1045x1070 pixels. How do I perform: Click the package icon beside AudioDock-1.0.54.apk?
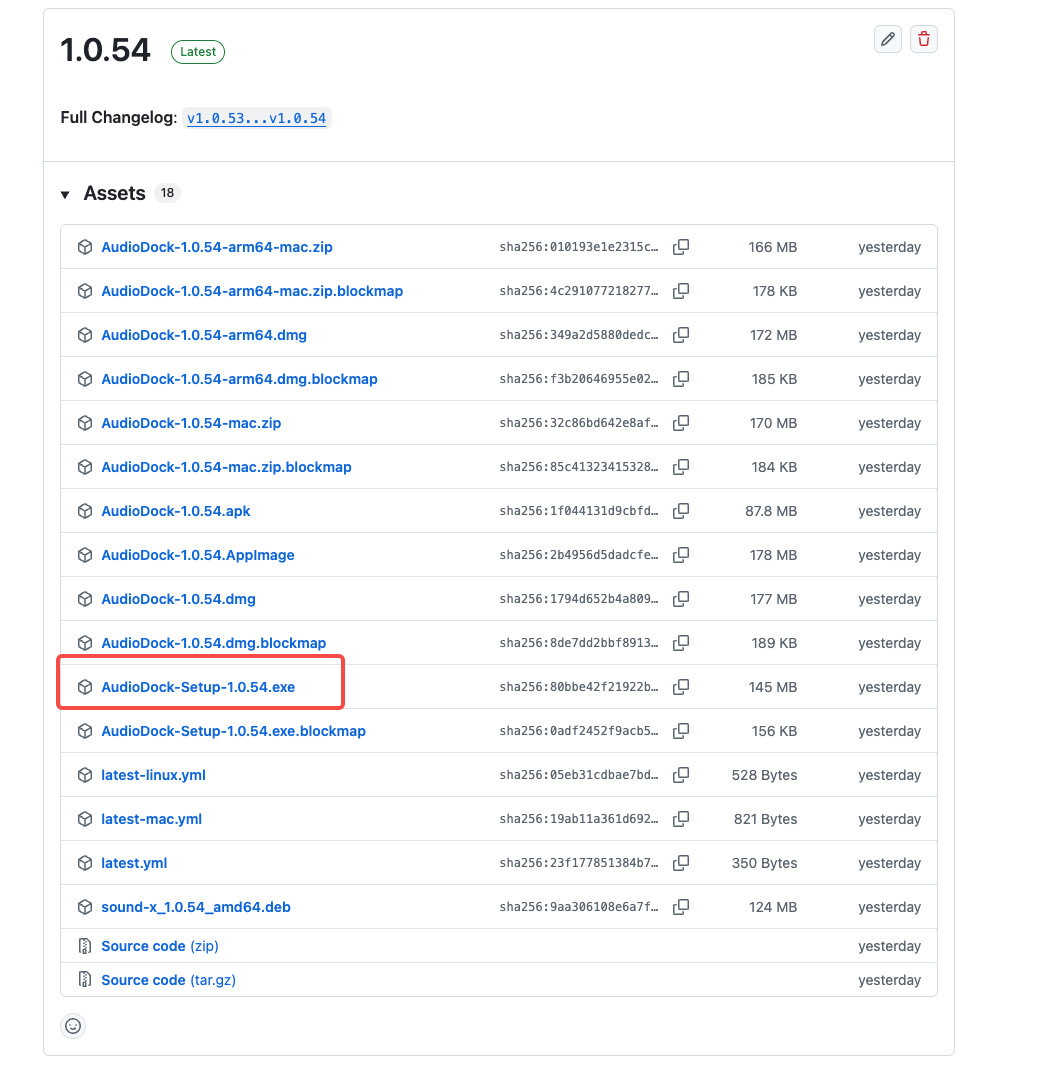click(85, 511)
